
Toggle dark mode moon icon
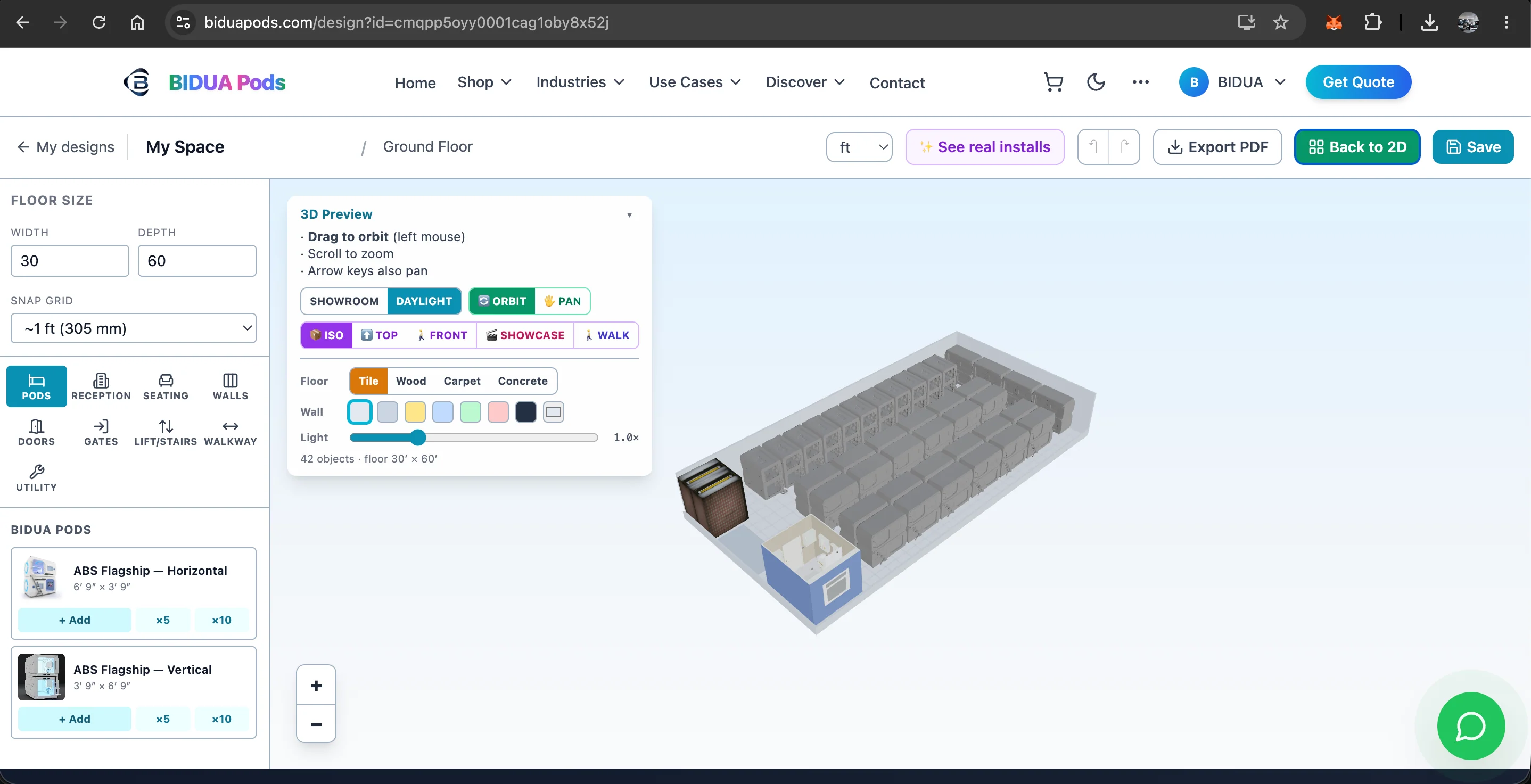tap(1096, 82)
